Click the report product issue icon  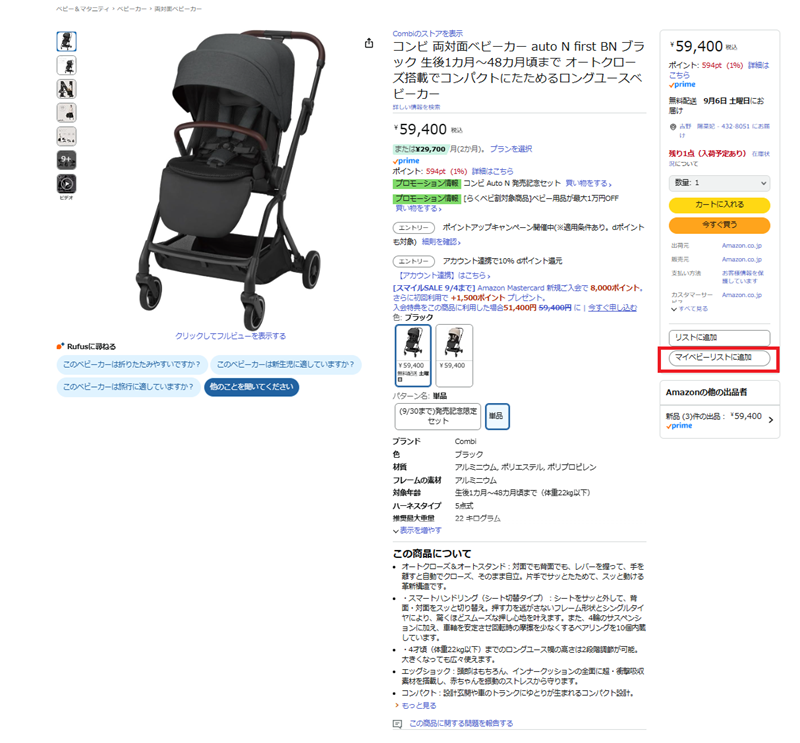pyautogui.click(x=397, y=724)
